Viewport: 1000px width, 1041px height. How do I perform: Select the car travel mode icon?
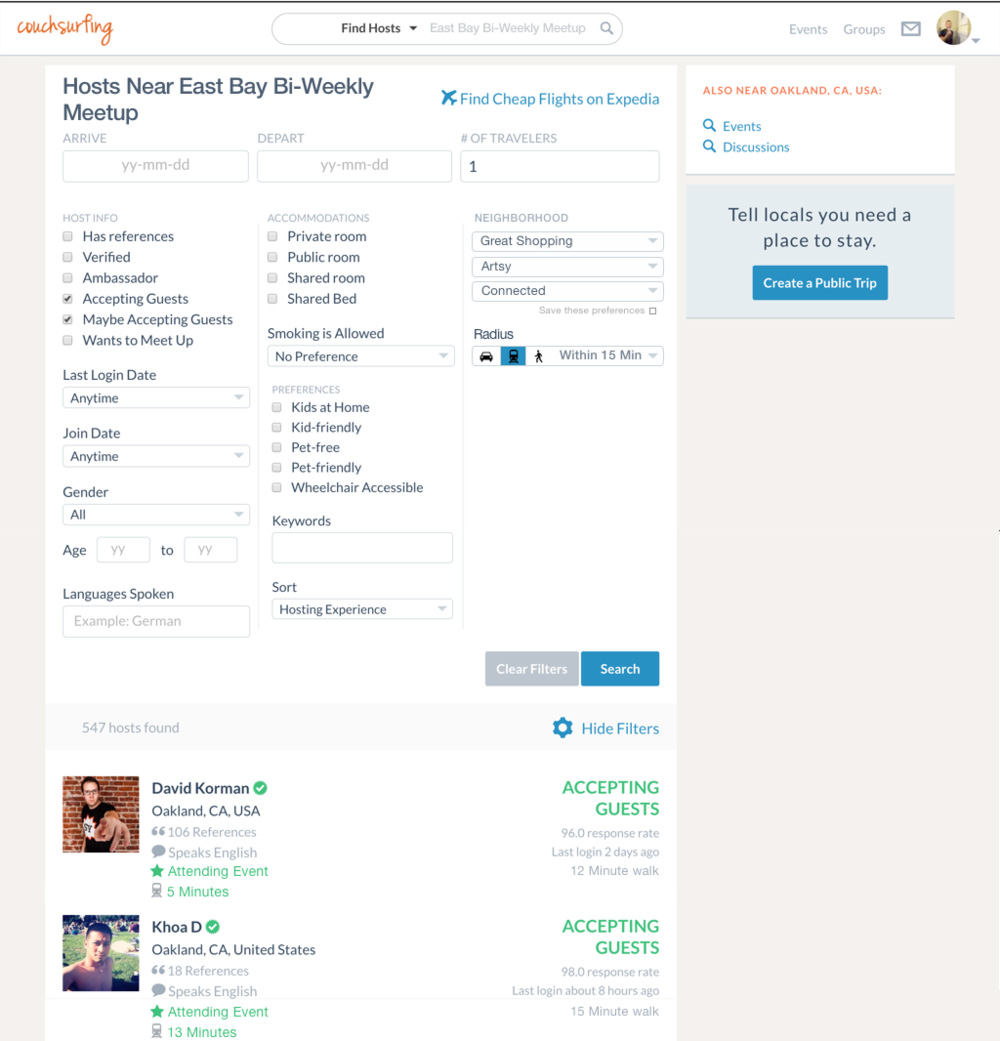487,356
